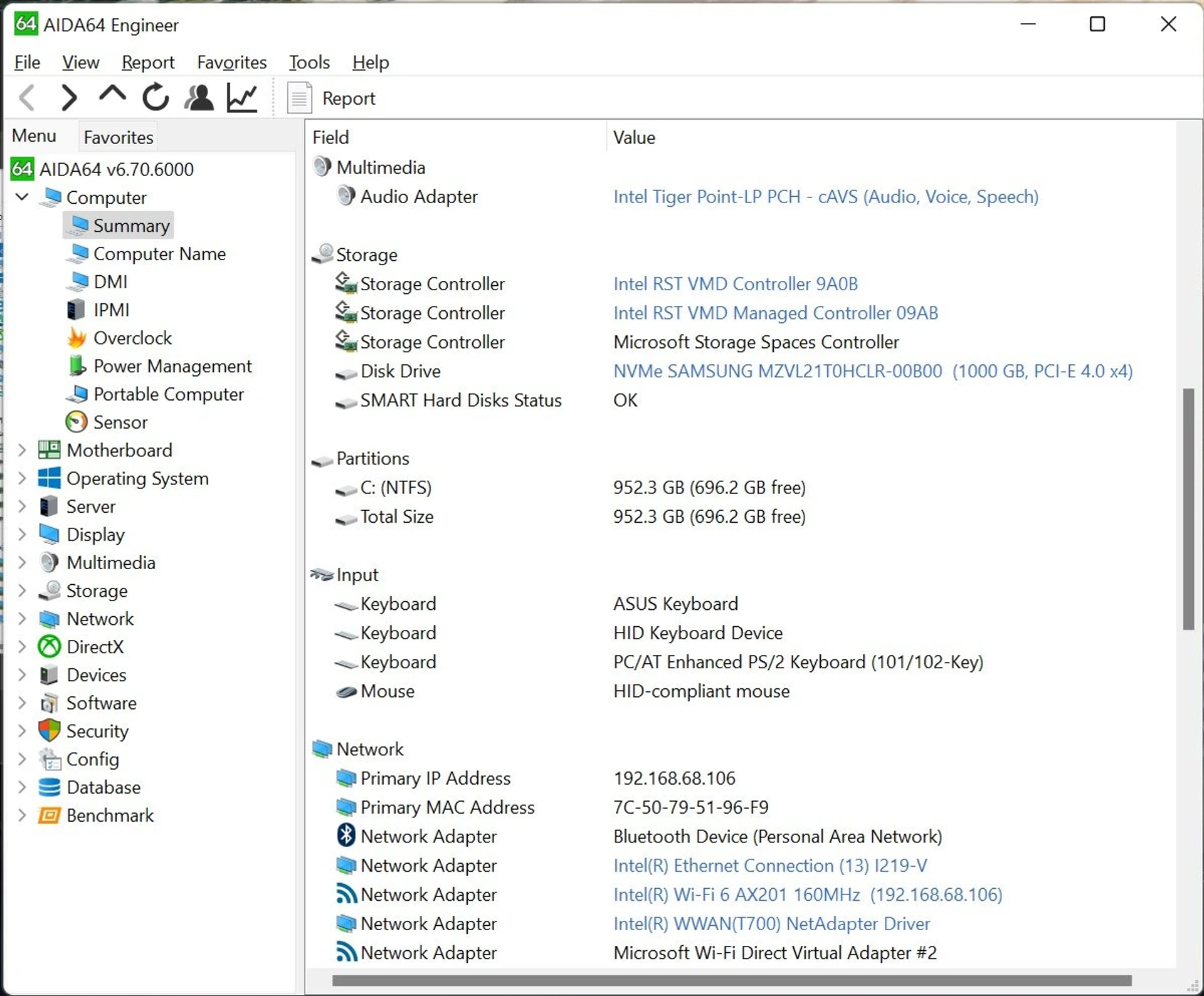Click the Software tree icon

(49, 703)
